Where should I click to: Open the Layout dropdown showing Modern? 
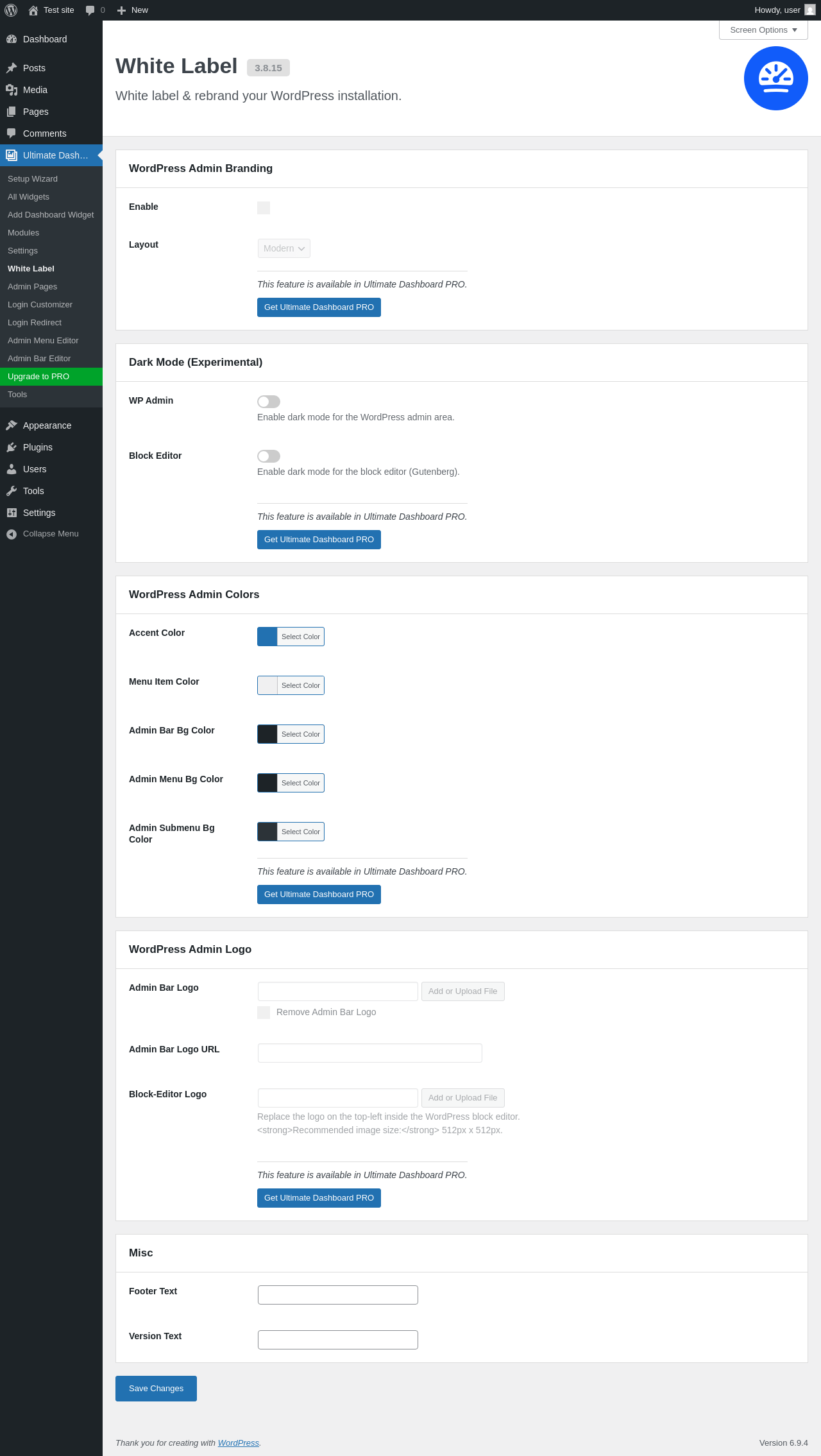point(284,248)
